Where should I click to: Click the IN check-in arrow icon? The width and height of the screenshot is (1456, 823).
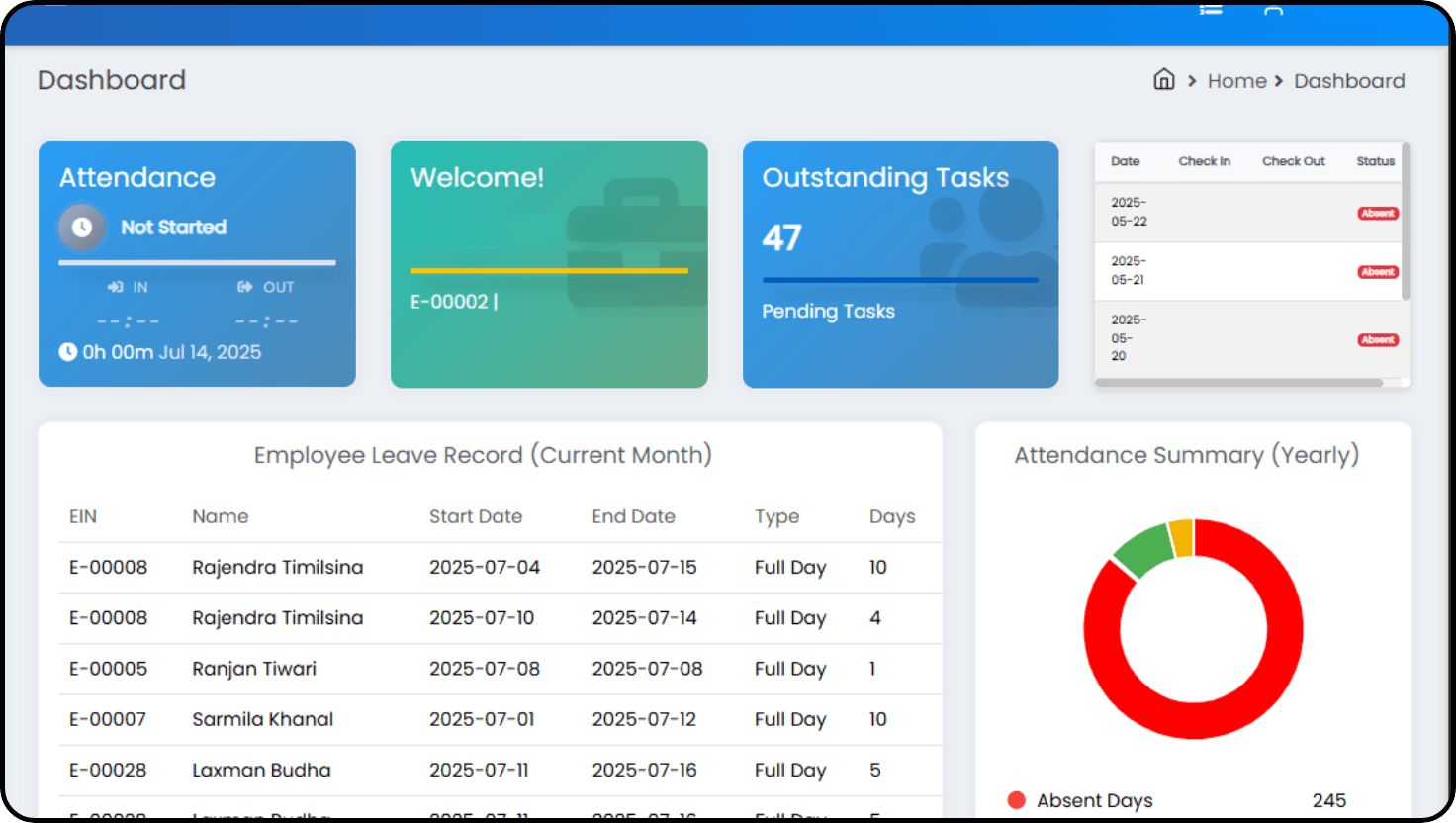pyautogui.click(x=115, y=287)
